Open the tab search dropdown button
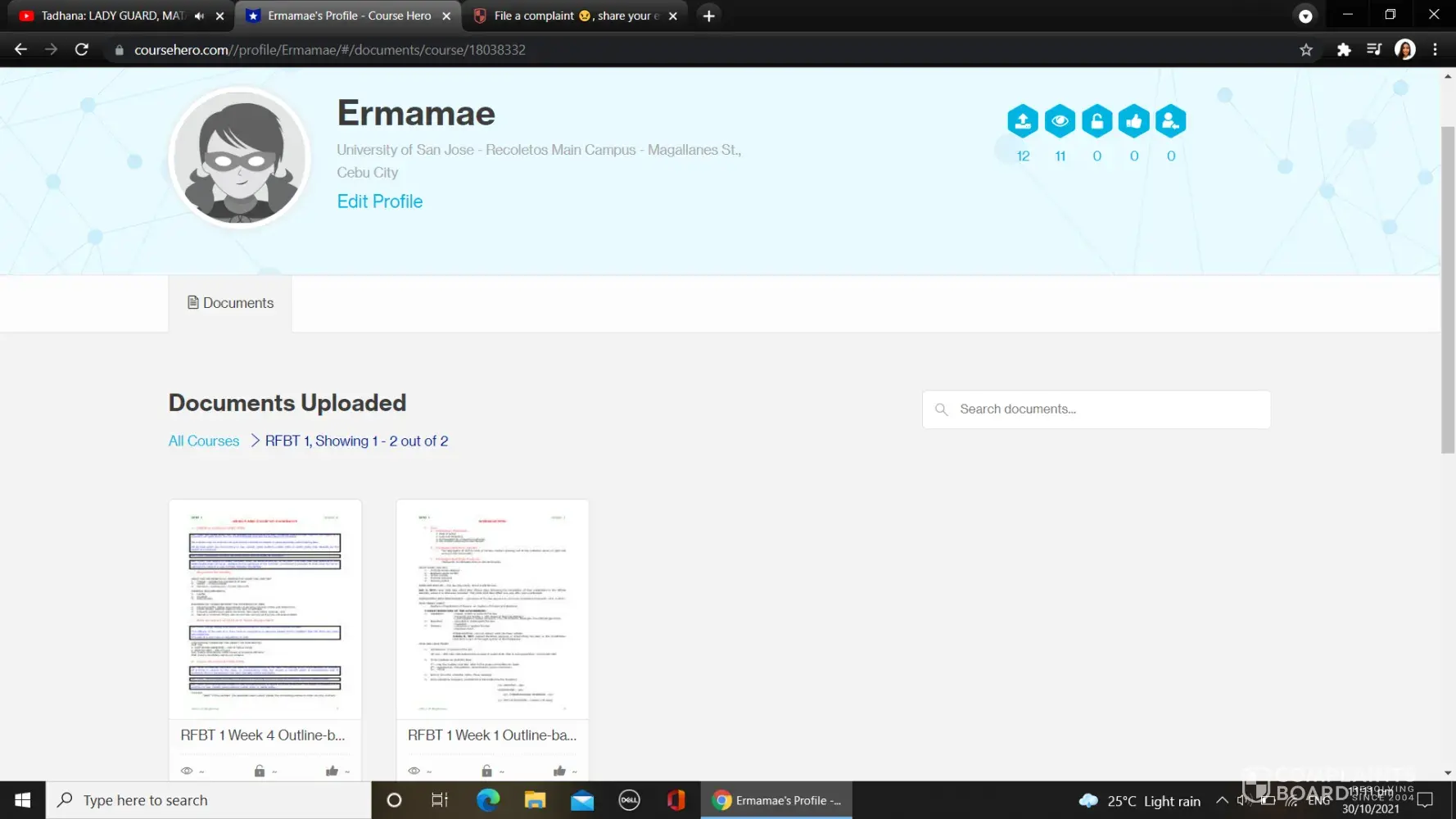 tap(1305, 16)
